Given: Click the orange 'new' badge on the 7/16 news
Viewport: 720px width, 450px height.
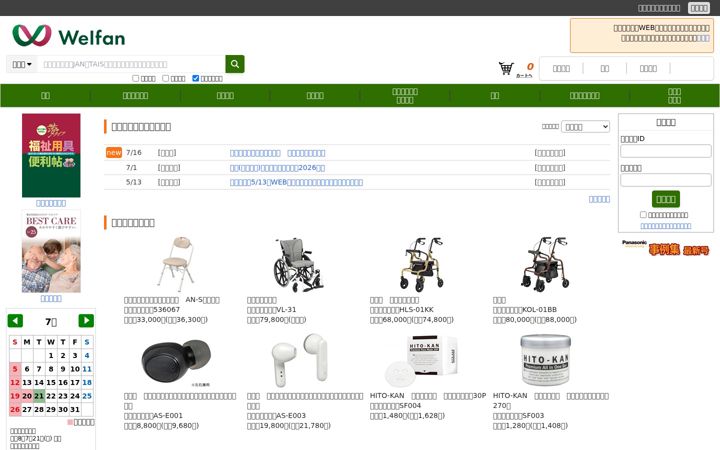Looking at the screenshot, I should point(114,152).
